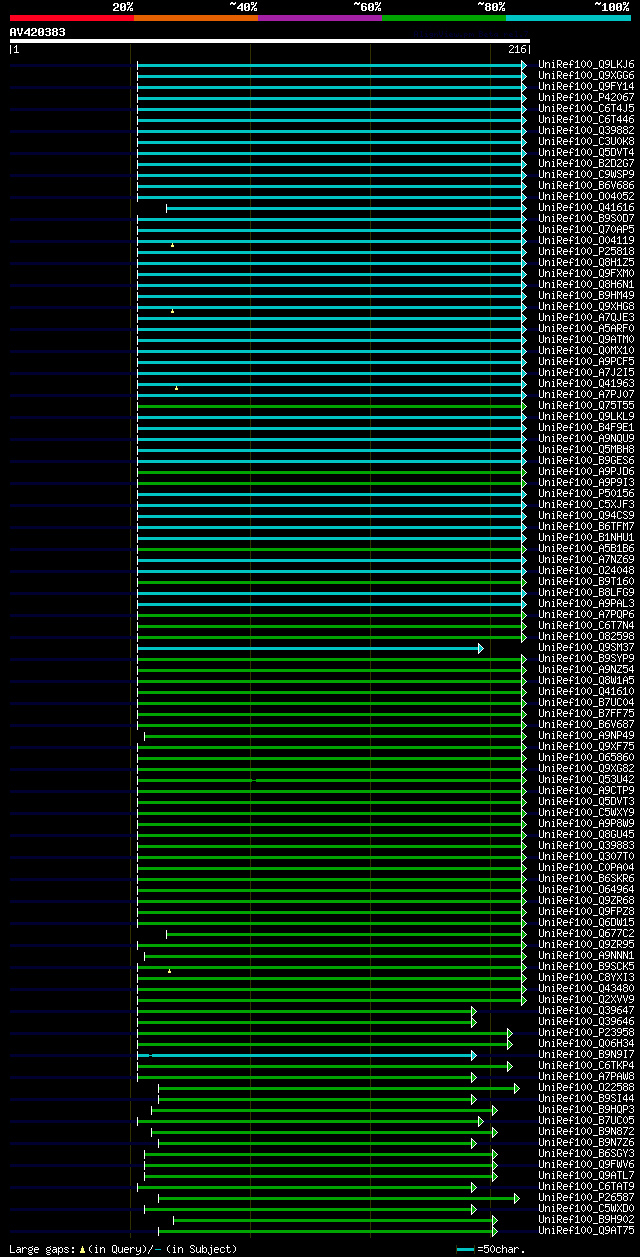Viewport: 640px width, 1257px height.
Task: Click the orange ~40% identity legend bar
Action: tap(196, 18)
